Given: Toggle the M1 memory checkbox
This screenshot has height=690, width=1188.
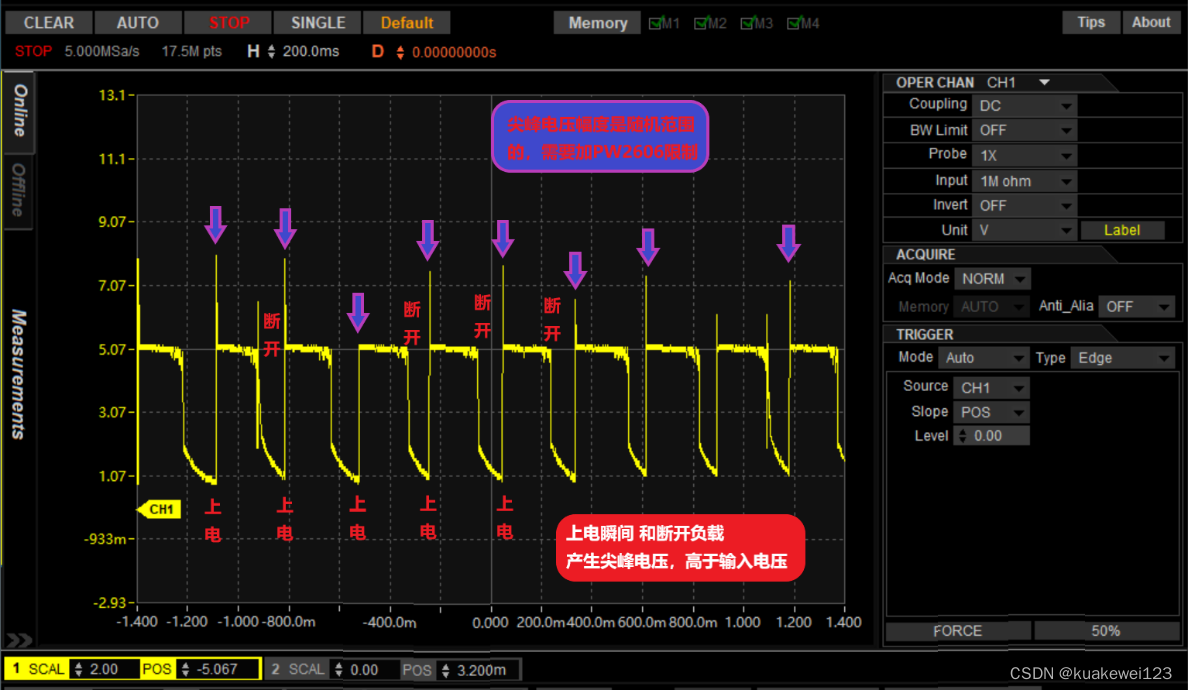Looking at the screenshot, I should pyautogui.click(x=655, y=23).
